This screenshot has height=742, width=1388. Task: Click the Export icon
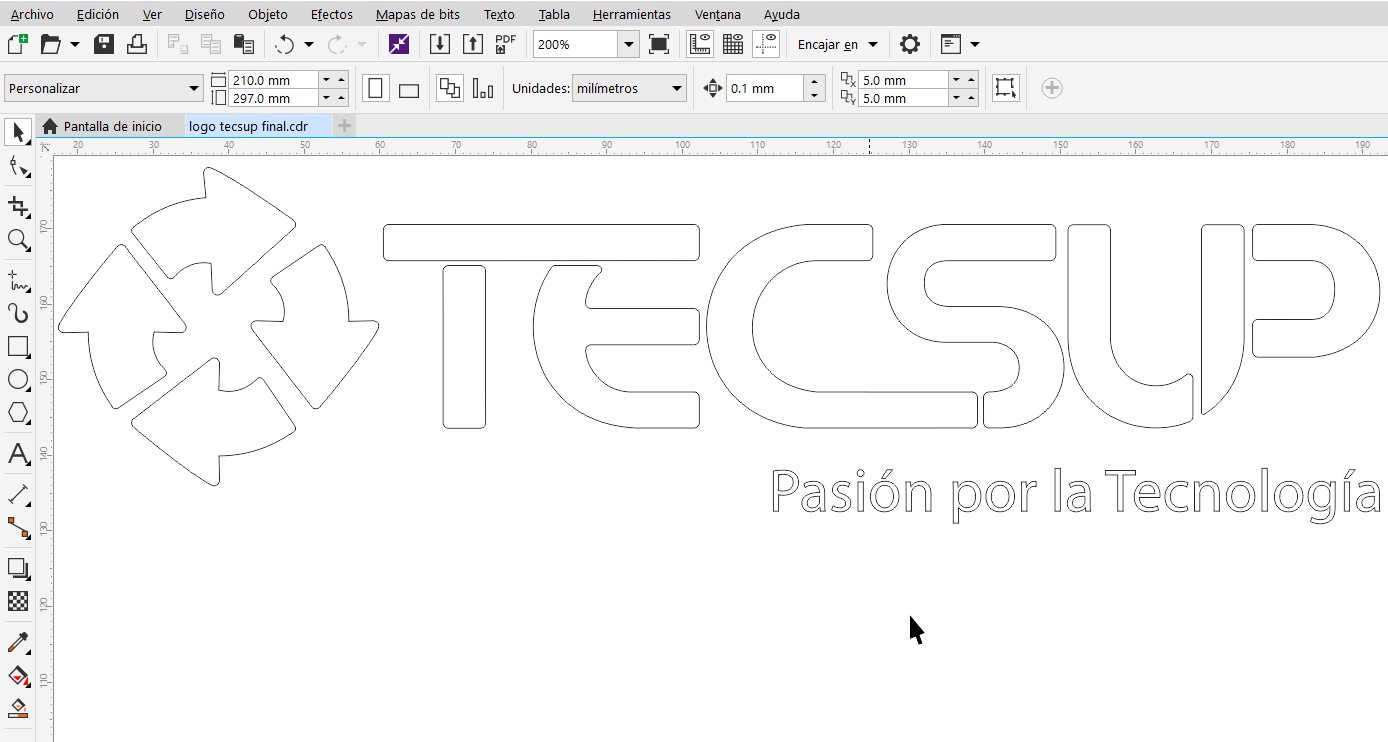click(473, 44)
